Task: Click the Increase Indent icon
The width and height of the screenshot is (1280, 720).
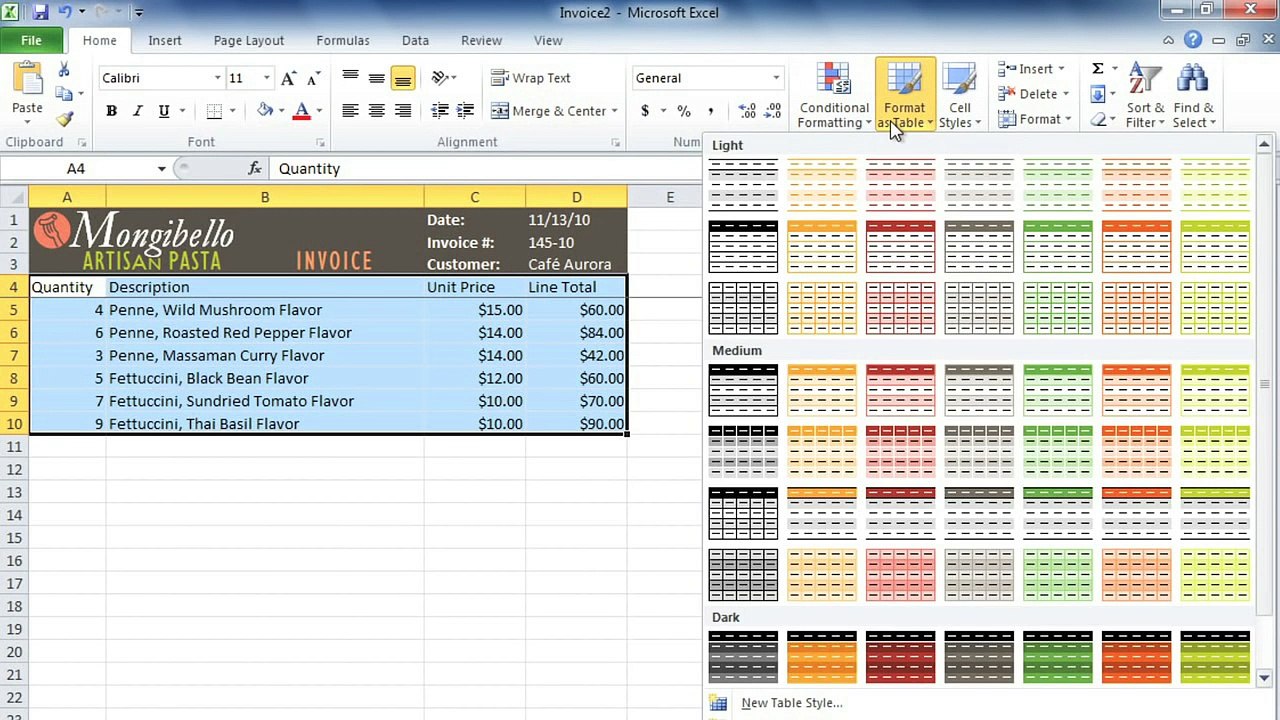Action: pyautogui.click(x=465, y=111)
